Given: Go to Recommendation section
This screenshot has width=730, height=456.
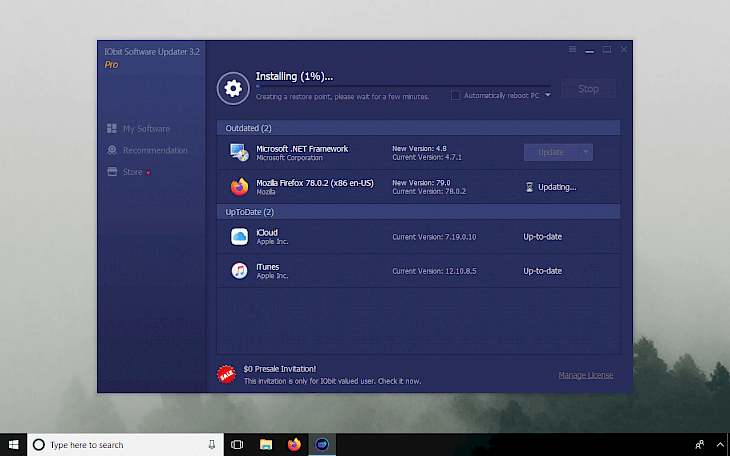Looking at the screenshot, I should tap(155, 150).
